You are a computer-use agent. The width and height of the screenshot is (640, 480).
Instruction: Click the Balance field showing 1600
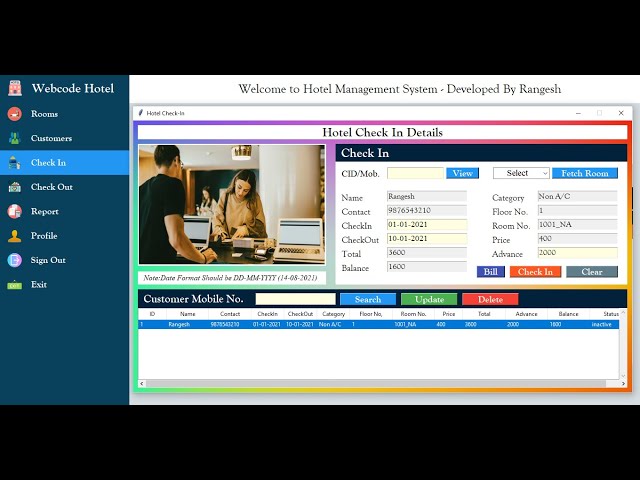[x=427, y=267]
